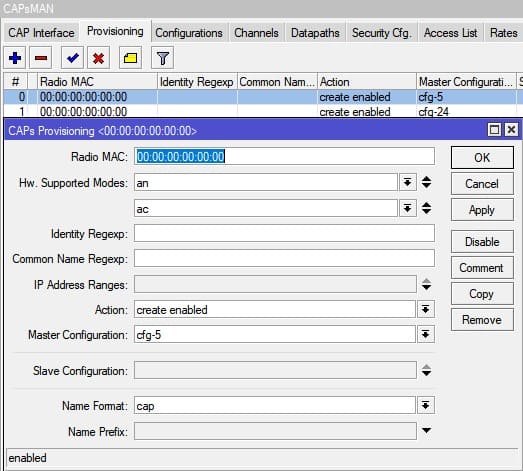Enable rule using blue checkmark icon

pos(72,58)
